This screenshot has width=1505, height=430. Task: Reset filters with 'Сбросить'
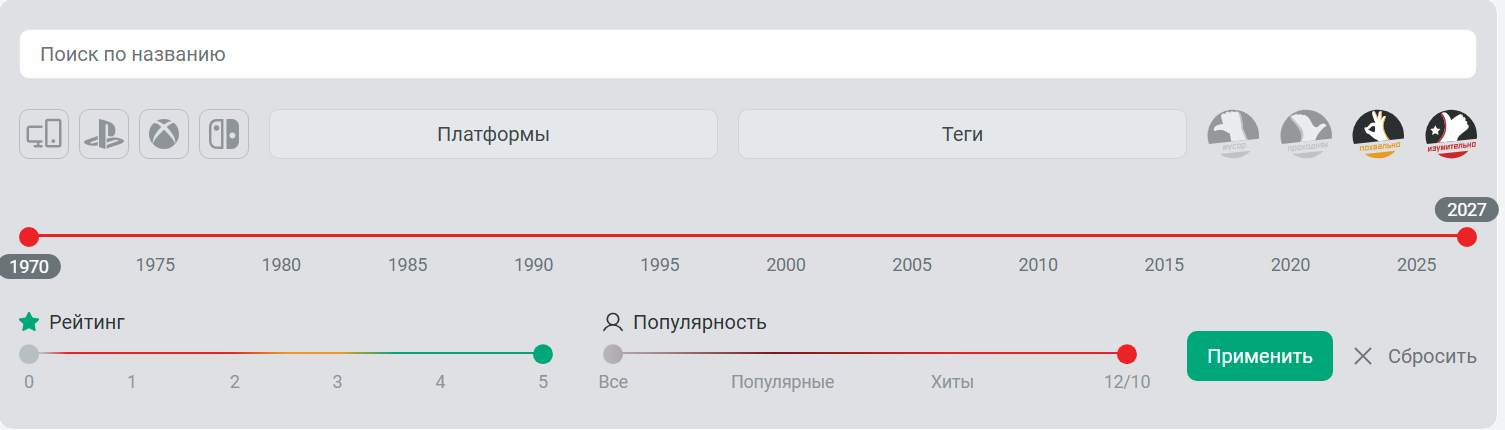[x=1415, y=356]
